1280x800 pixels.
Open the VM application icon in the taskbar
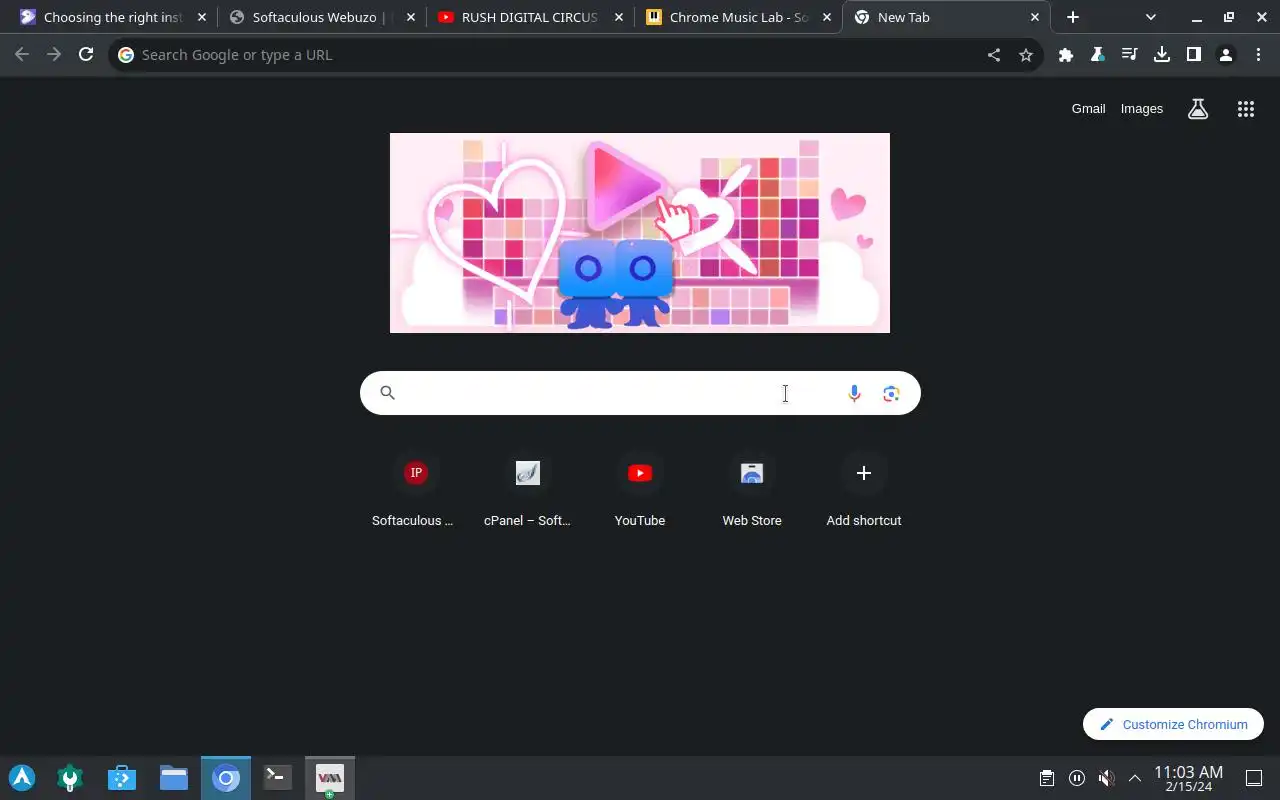tap(329, 778)
